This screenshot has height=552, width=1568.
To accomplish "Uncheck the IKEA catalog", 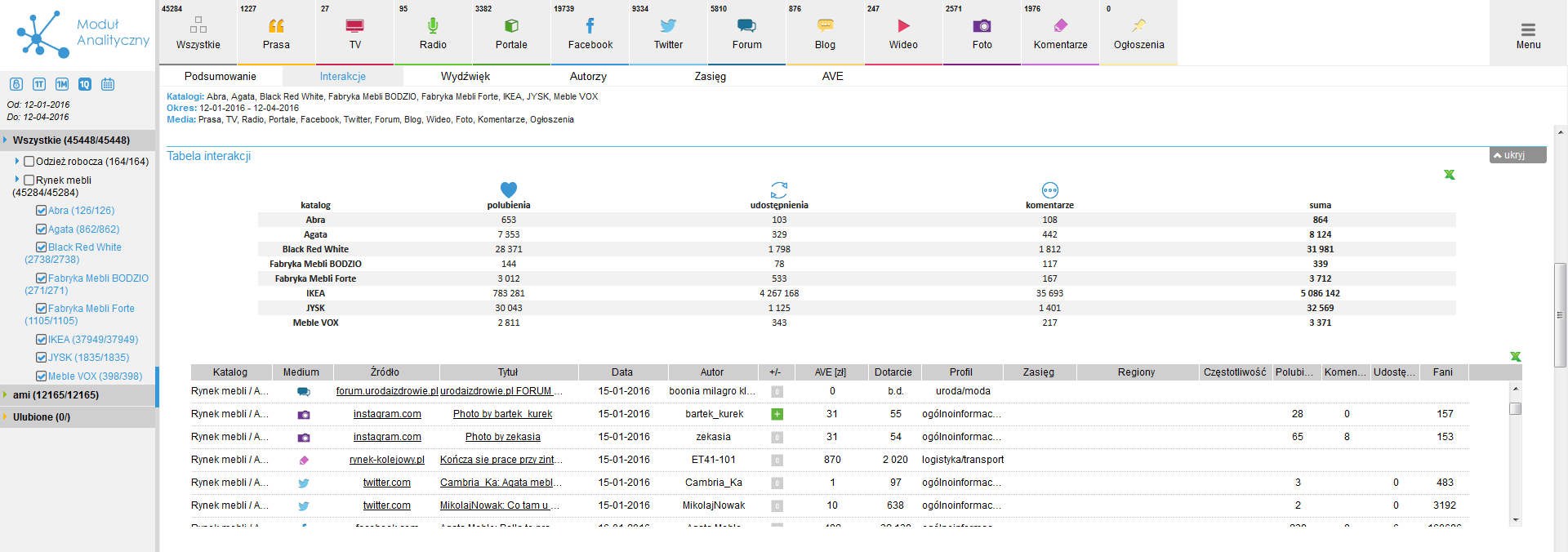I will point(41,340).
